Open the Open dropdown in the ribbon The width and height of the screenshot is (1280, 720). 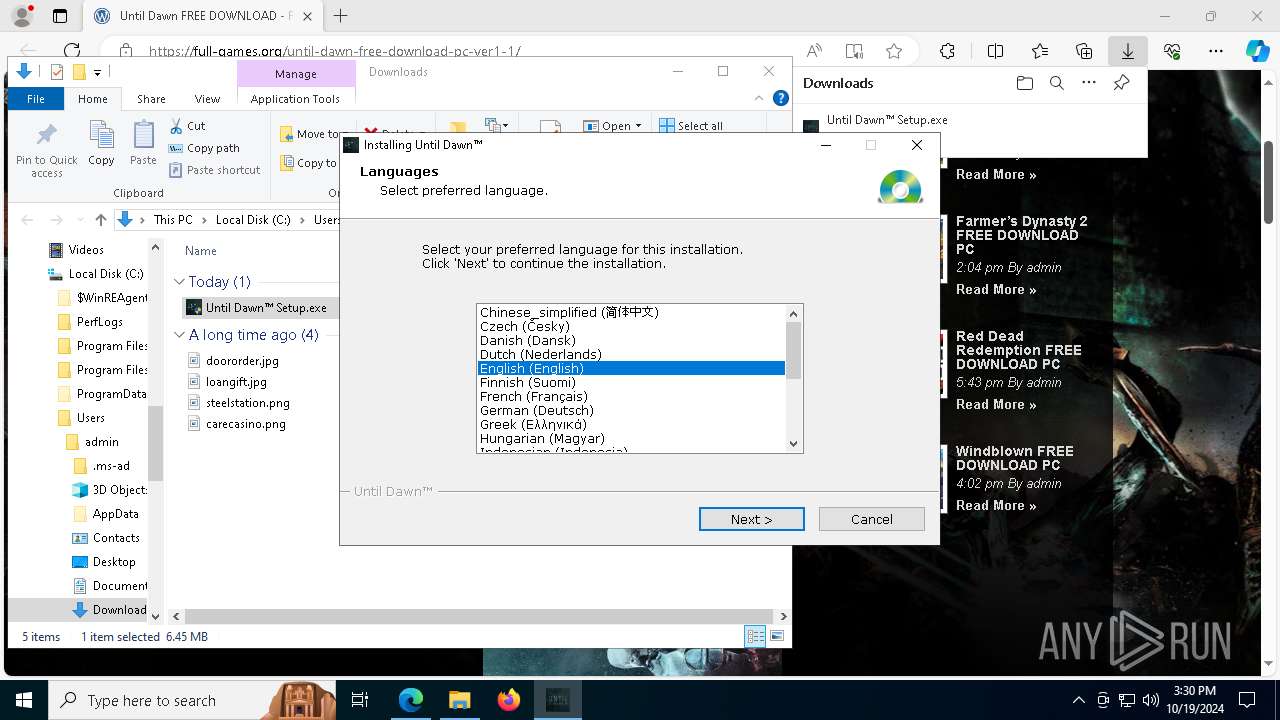click(612, 126)
